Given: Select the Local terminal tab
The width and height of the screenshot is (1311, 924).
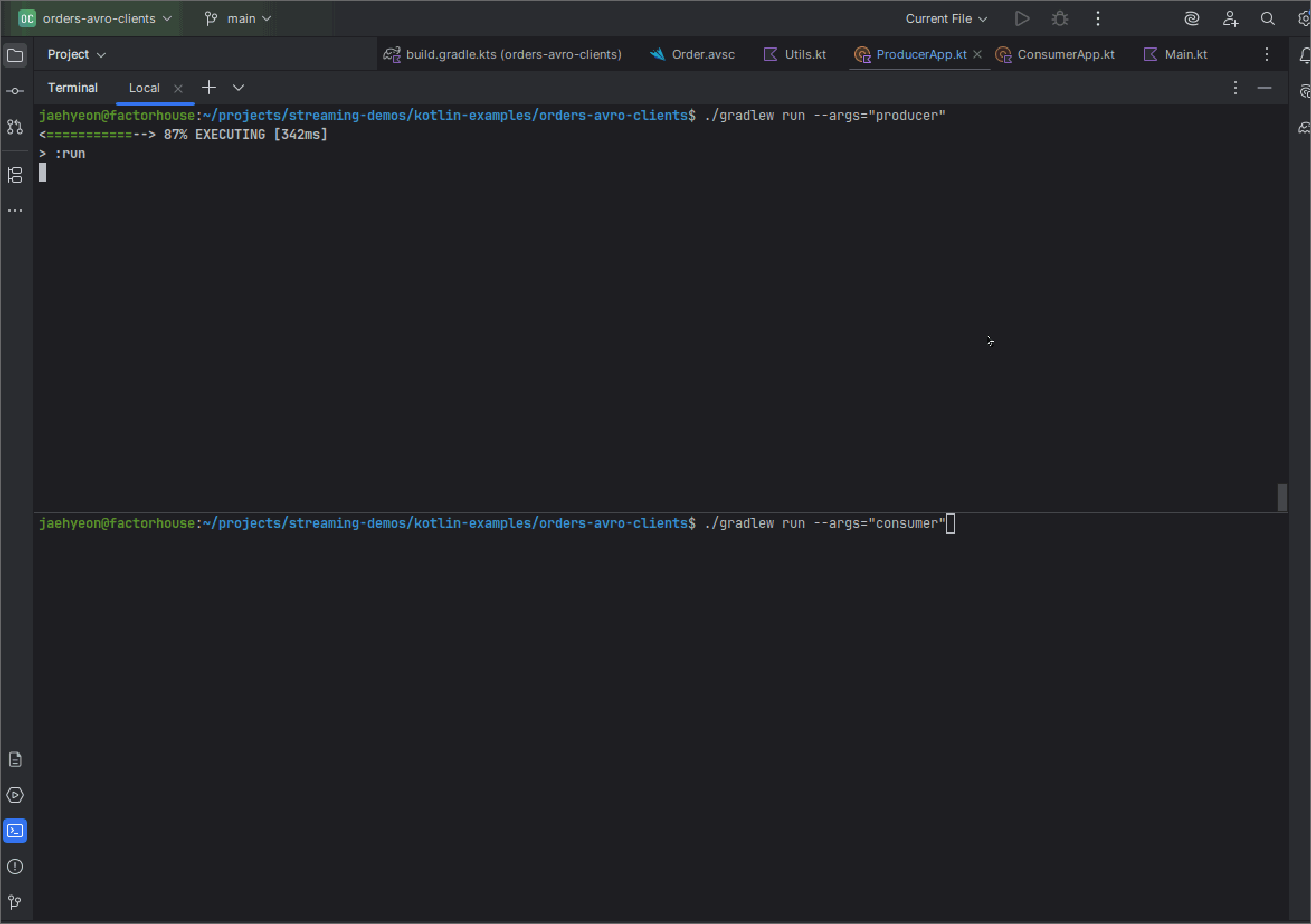Looking at the screenshot, I should [x=145, y=88].
